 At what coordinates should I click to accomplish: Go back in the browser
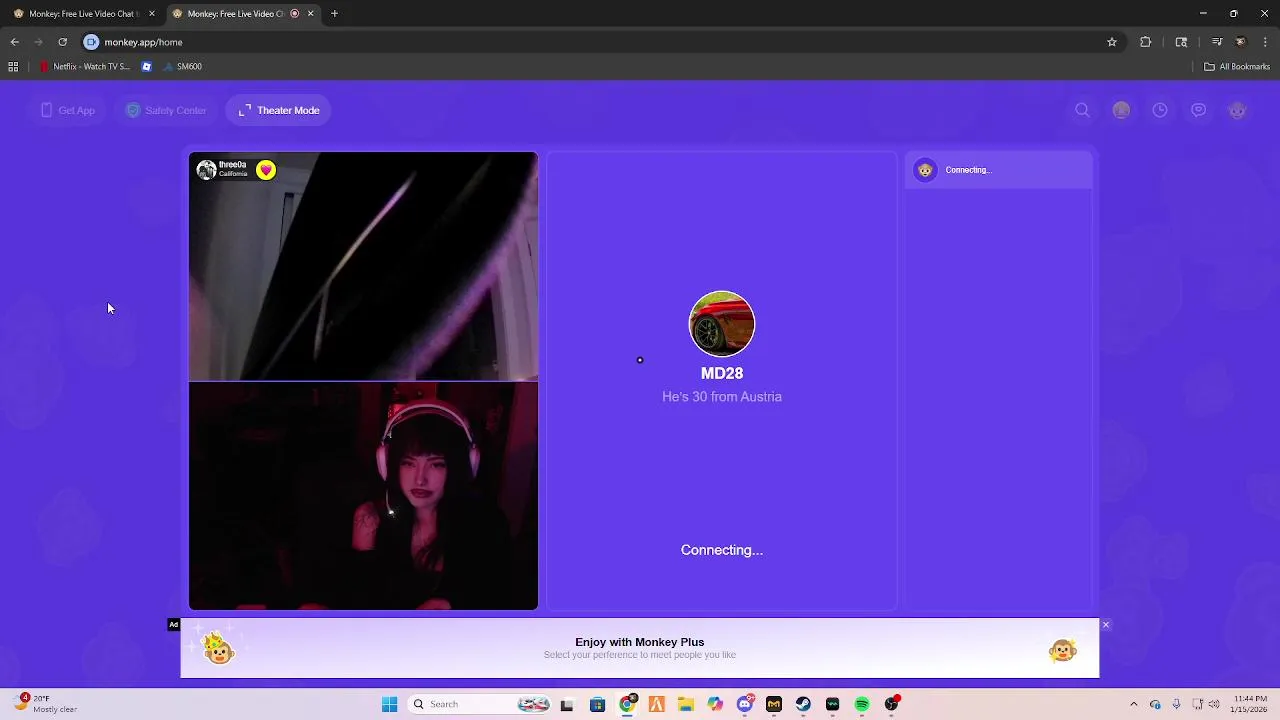[x=15, y=42]
